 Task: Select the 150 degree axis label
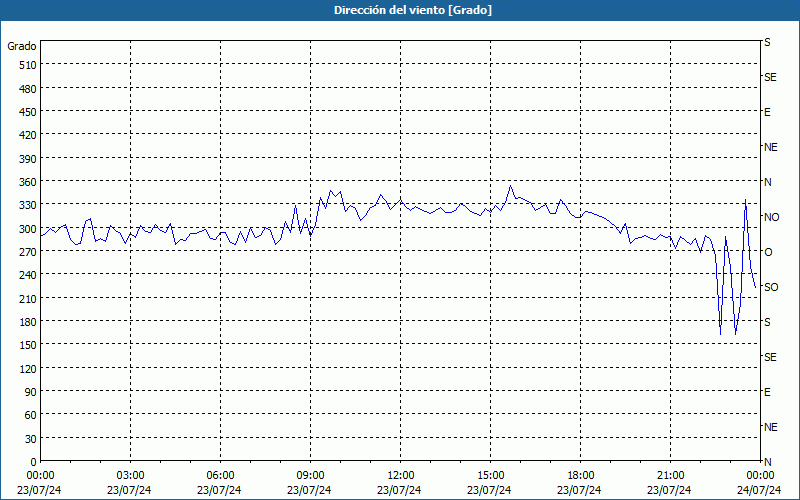click(29, 345)
